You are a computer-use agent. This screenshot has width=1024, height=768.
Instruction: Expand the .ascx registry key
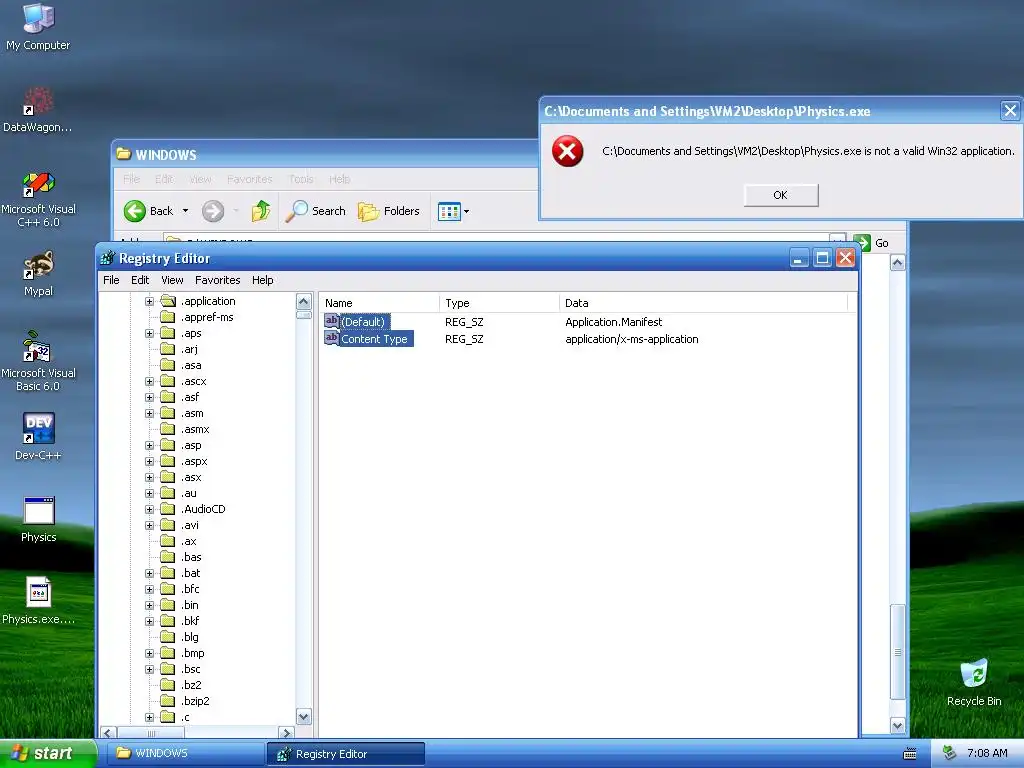[150, 381]
